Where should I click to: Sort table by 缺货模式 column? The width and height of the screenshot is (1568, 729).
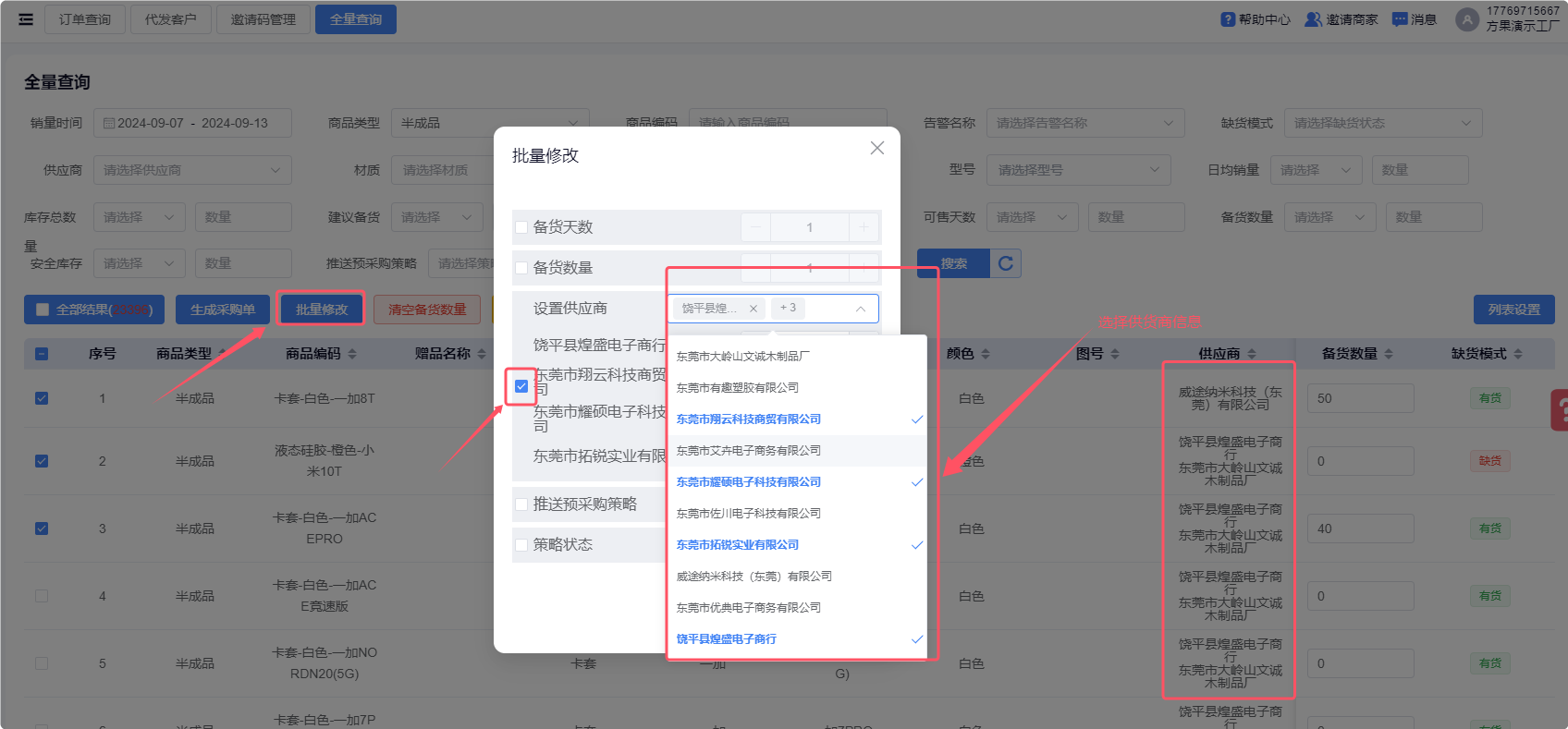coord(1518,354)
